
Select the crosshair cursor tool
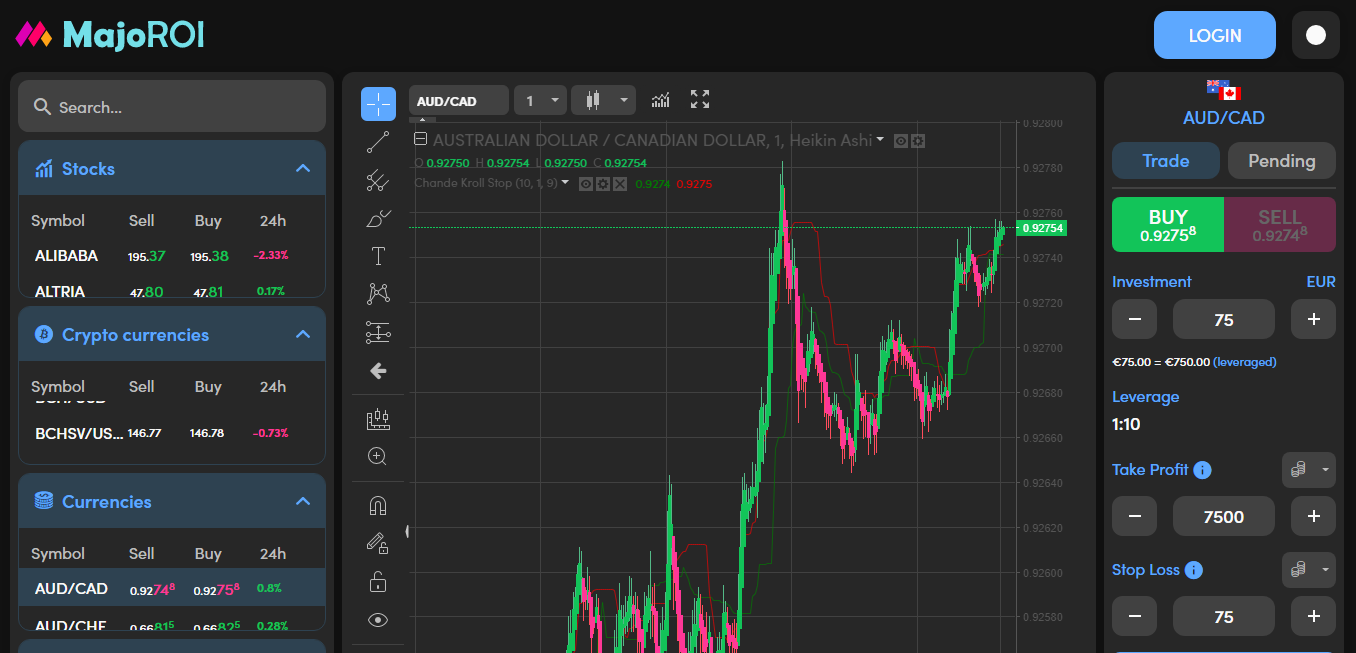tap(378, 103)
